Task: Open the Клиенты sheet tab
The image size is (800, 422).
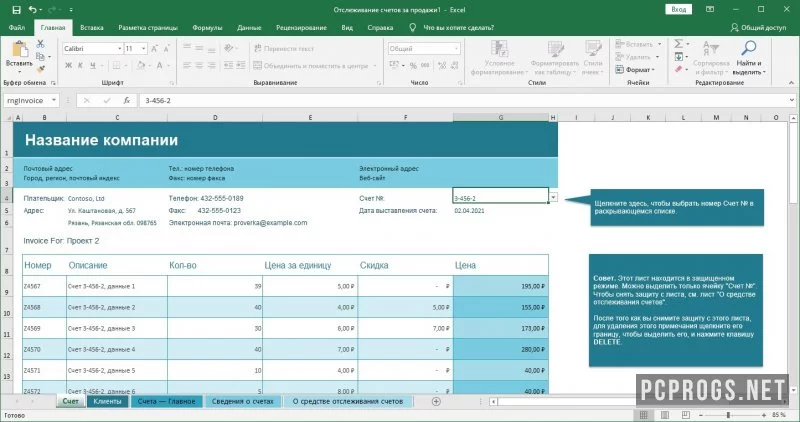Action: 107,402
